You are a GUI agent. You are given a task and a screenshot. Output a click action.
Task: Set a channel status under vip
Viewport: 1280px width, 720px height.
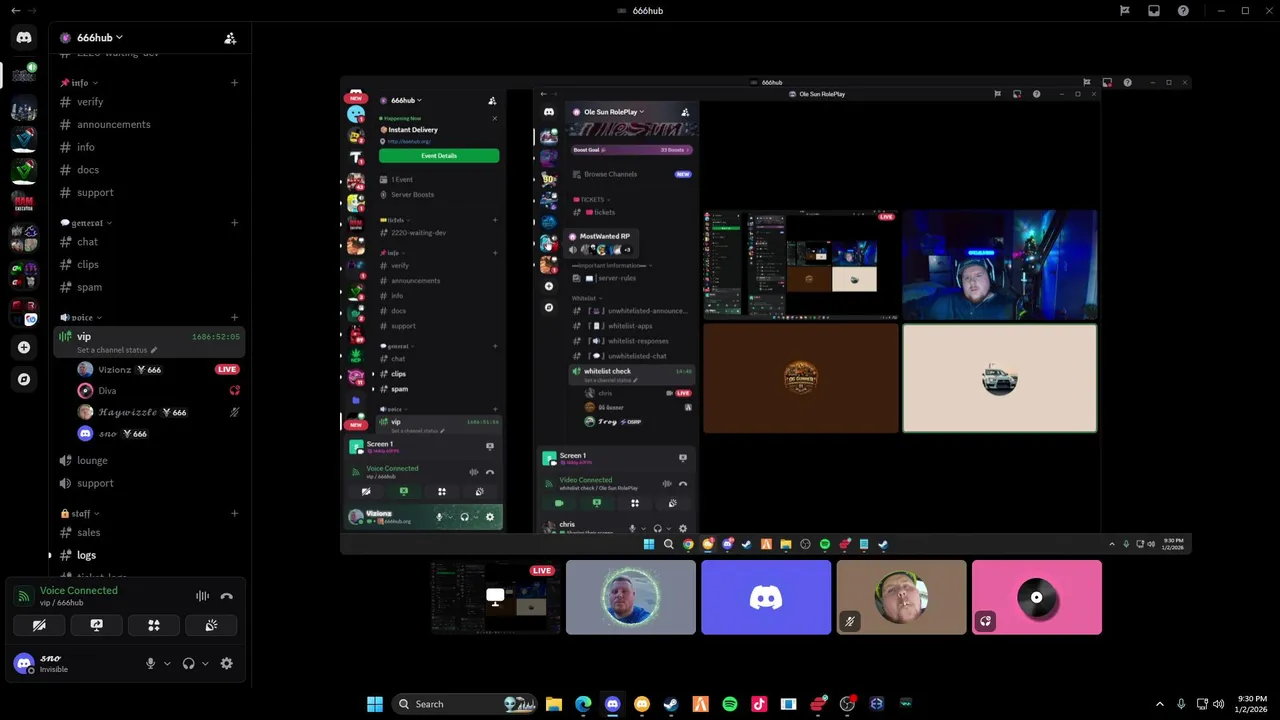point(117,350)
